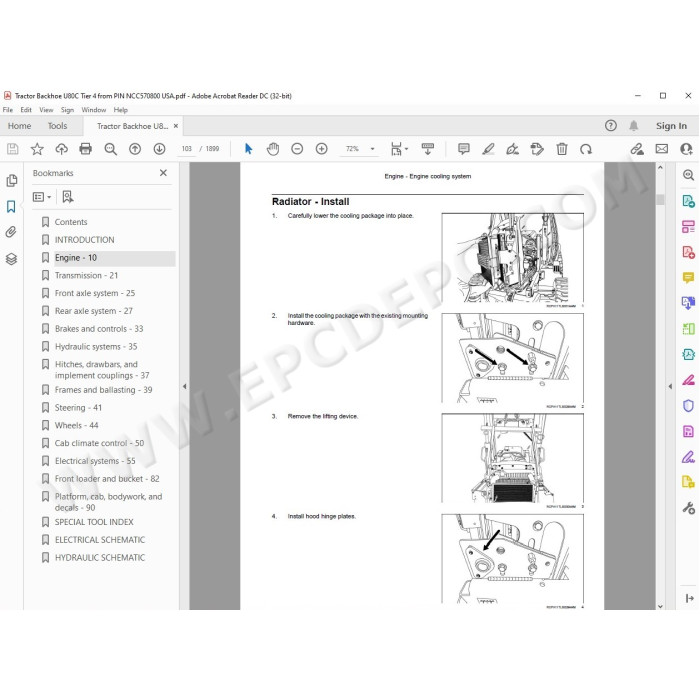The width and height of the screenshot is (700, 700).
Task: Open more tools wrench icon
Action: (x=688, y=508)
